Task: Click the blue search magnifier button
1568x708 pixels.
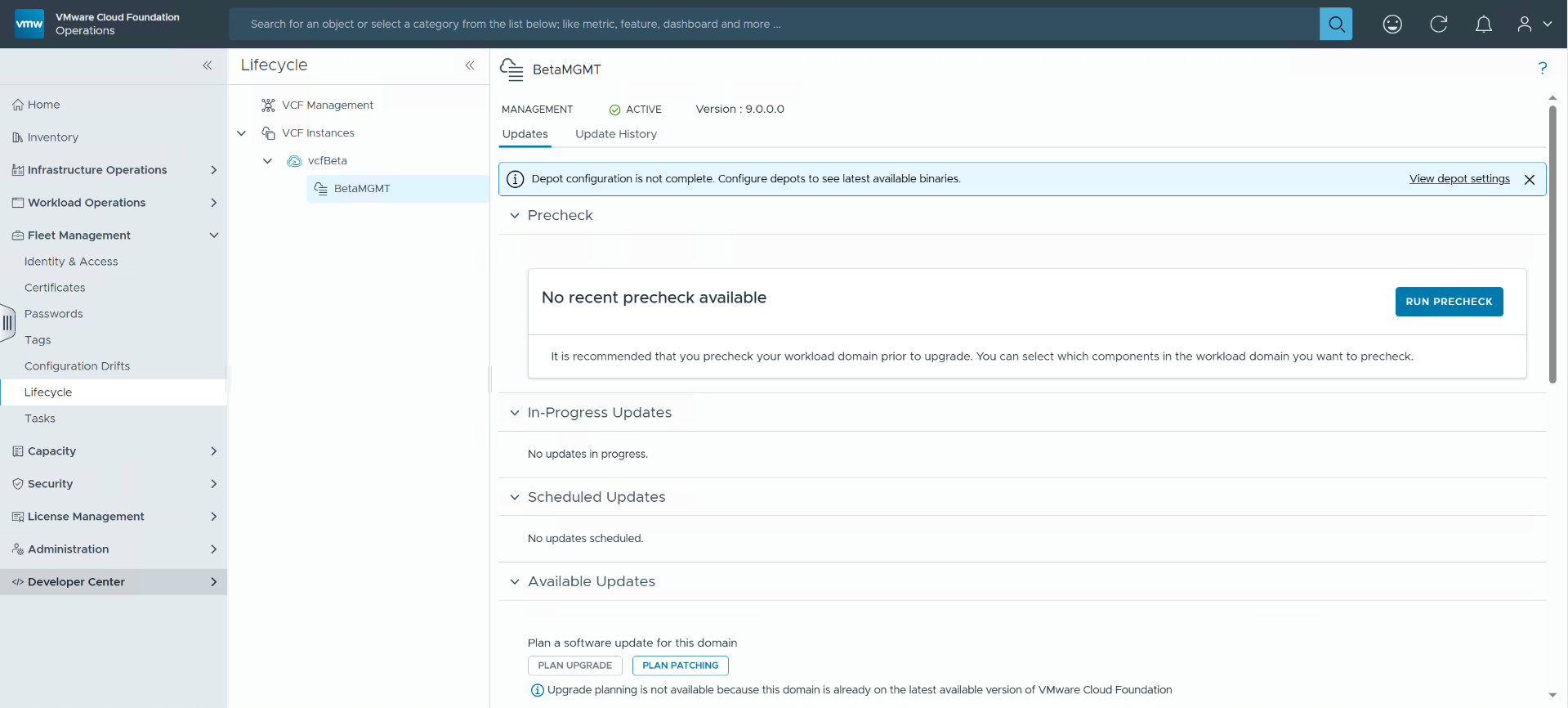Action: click(1336, 24)
